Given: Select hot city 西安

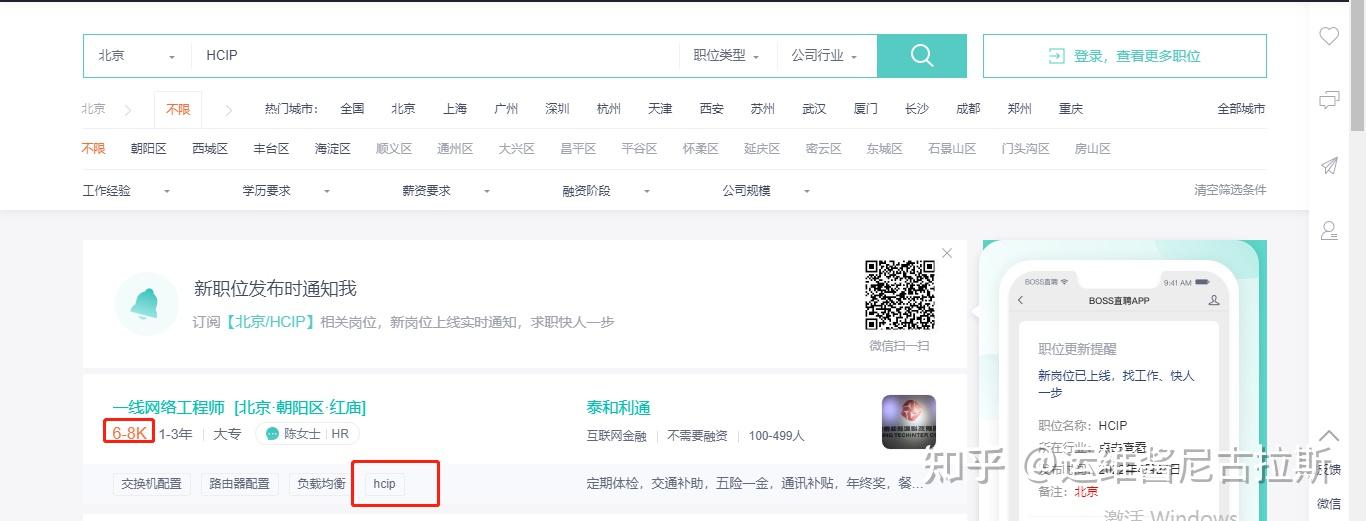Looking at the screenshot, I should pos(711,109).
